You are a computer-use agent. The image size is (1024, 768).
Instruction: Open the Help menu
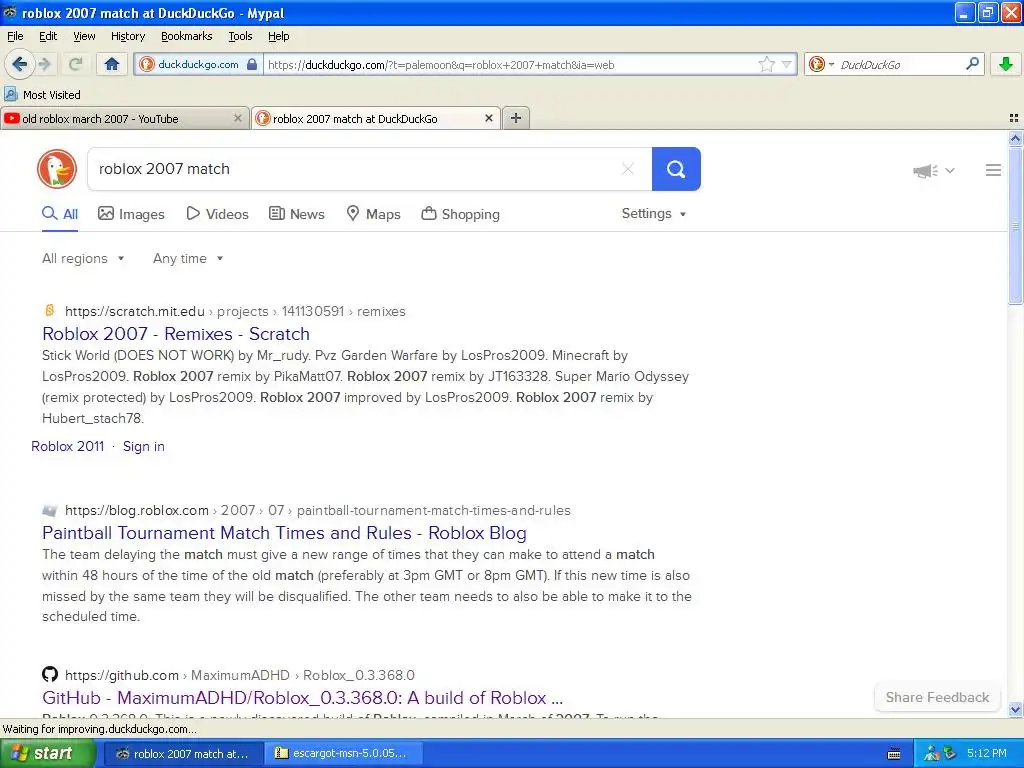pyautogui.click(x=278, y=36)
